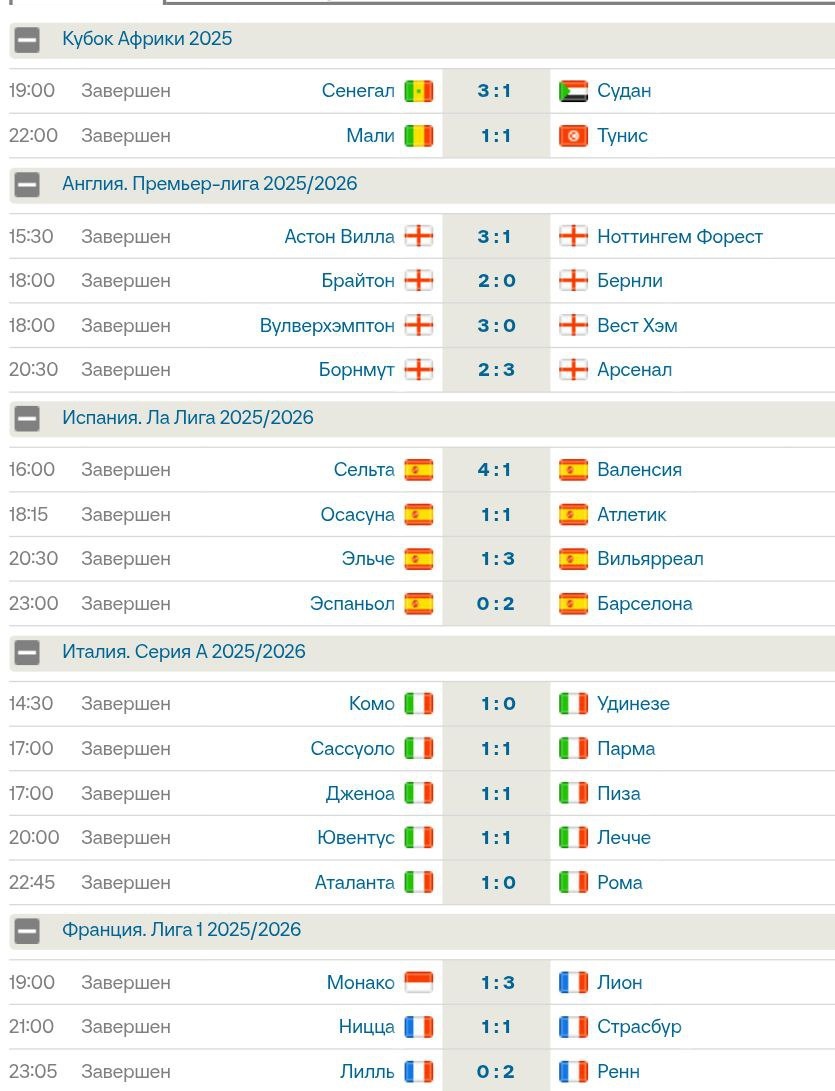Click the Italy flag beside Ювентус
Viewport: 835px width, 1091px height.
click(x=418, y=838)
